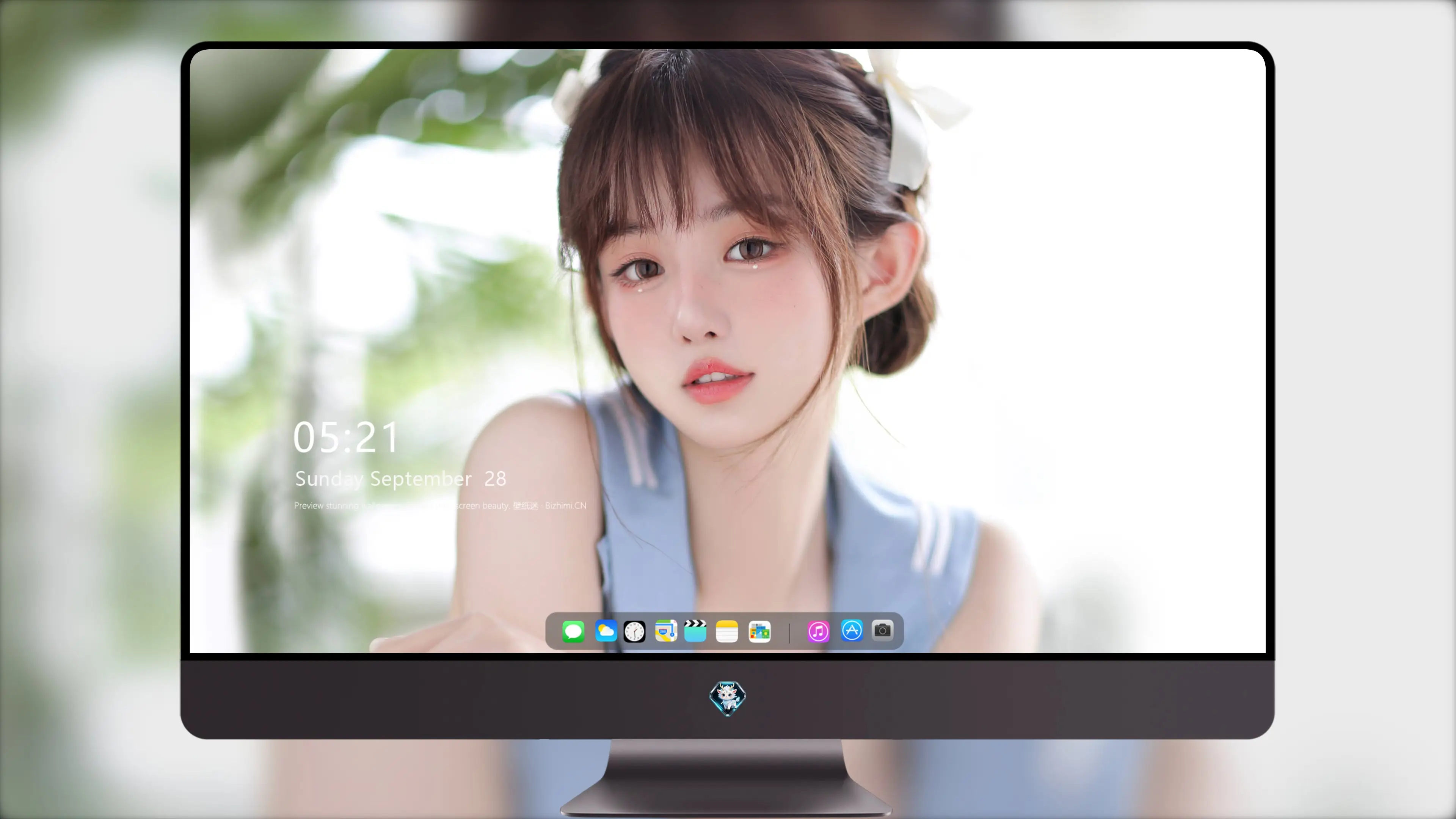The image size is (1456, 819).
Task: Open the blue App Store icon
Action: tap(852, 630)
